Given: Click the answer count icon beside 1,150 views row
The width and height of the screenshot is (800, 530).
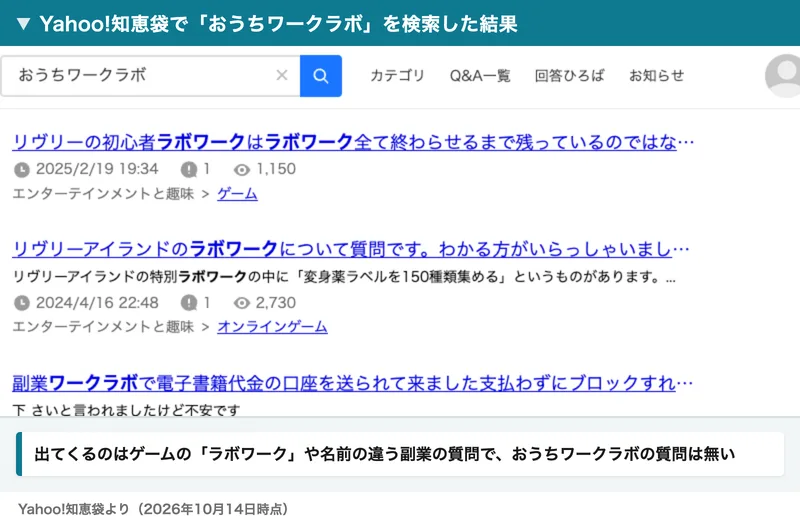Looking at the screenshot, I should pos(189,169).
